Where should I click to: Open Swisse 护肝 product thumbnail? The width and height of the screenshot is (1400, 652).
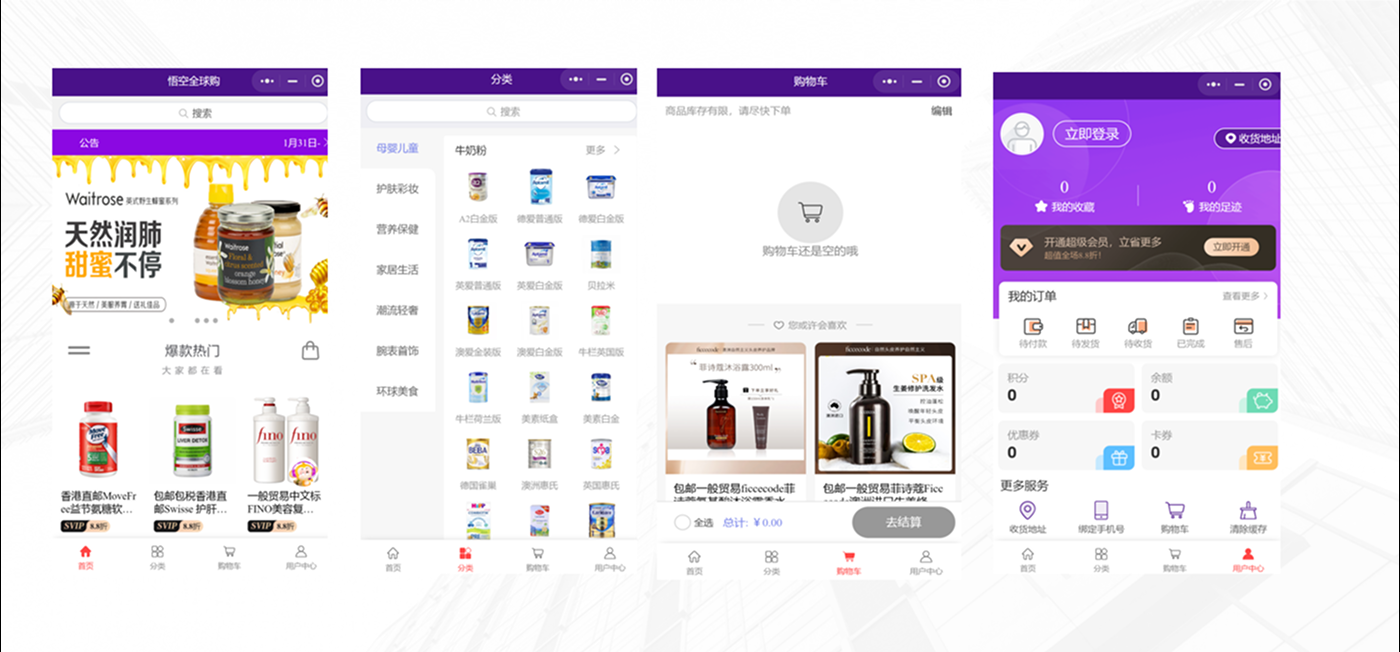point(192,439)
